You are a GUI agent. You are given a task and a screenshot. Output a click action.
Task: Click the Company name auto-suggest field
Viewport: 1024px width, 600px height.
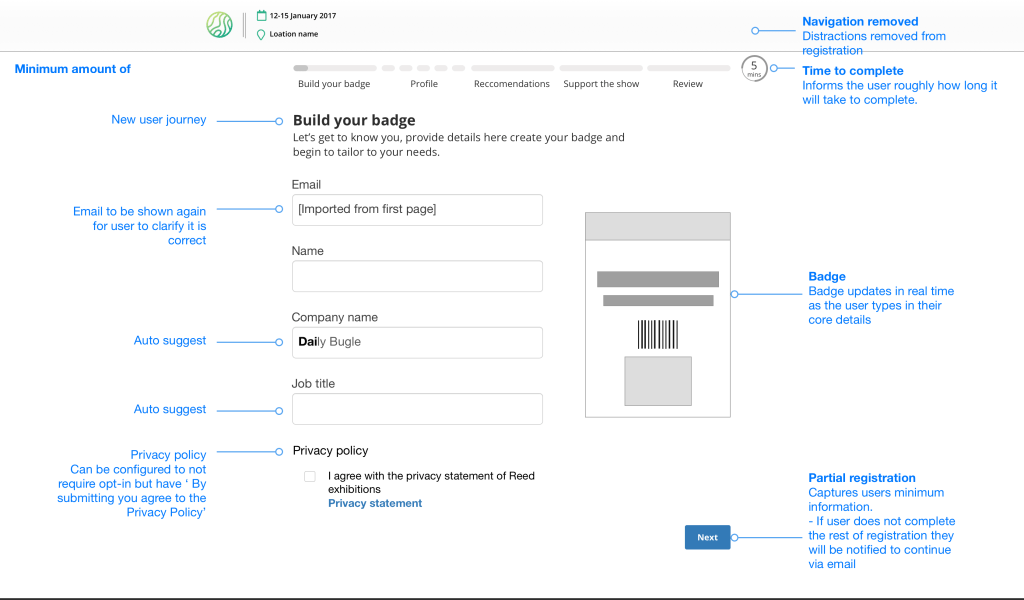417,342
